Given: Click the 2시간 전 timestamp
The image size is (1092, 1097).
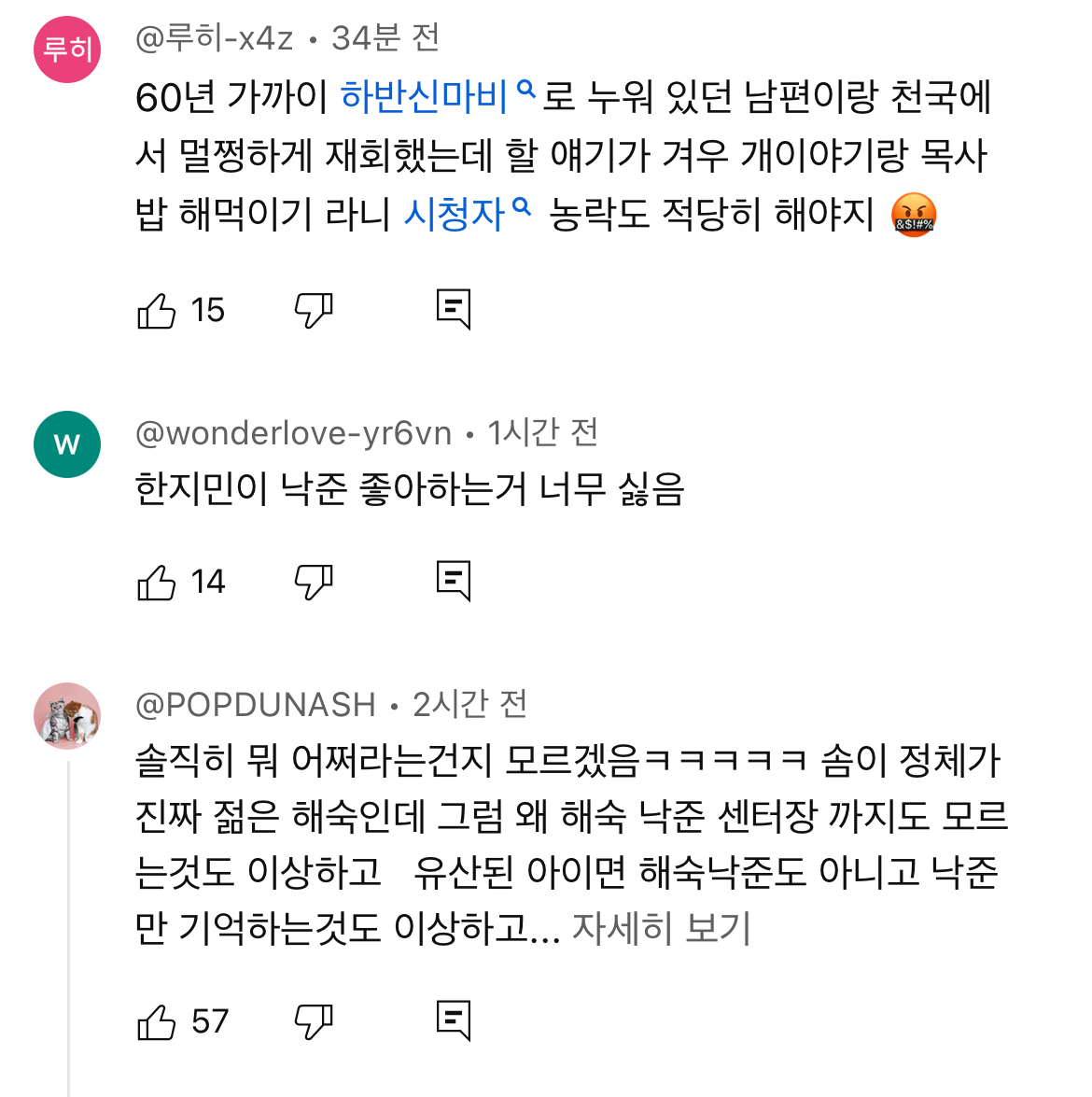Looking at the screenshot, I should [x=469, y=705].
